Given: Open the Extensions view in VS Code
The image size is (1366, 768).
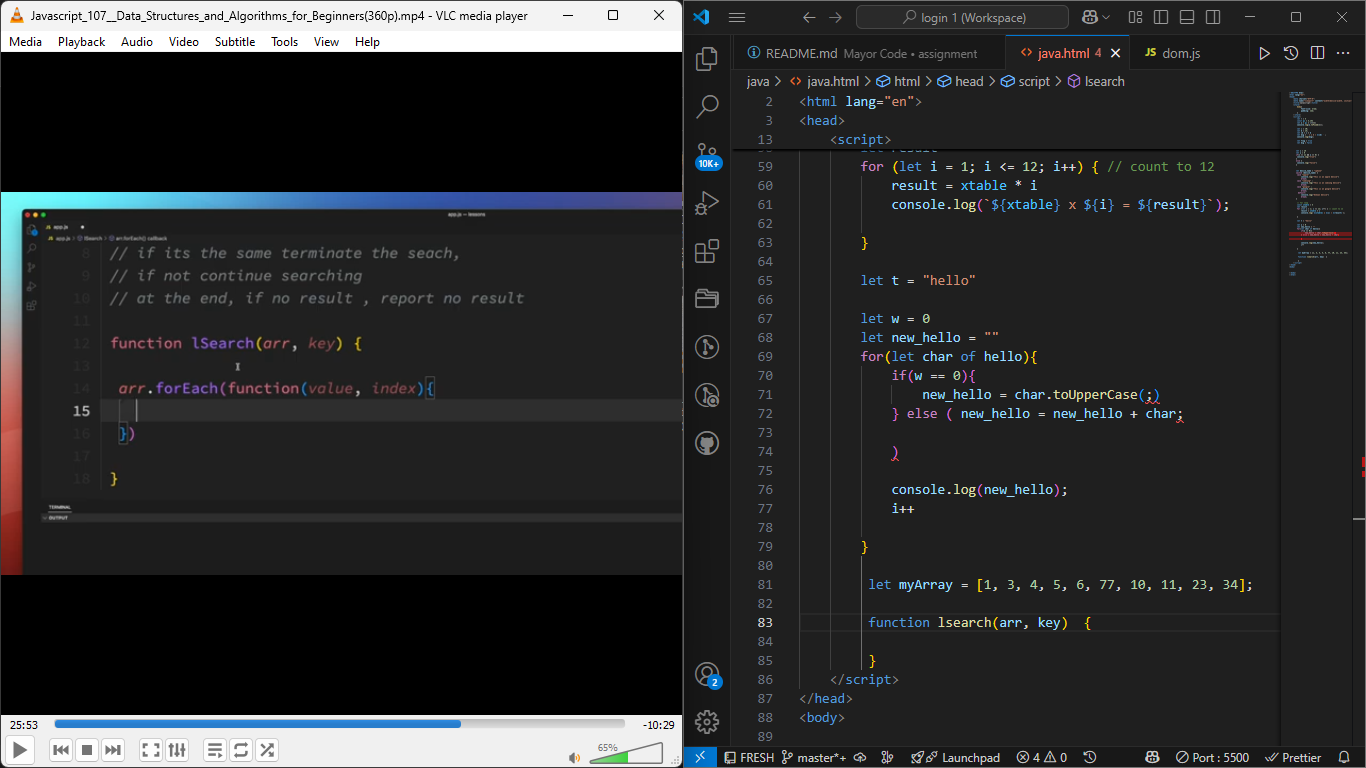Looking at the screenshot, I should (707, 250).
